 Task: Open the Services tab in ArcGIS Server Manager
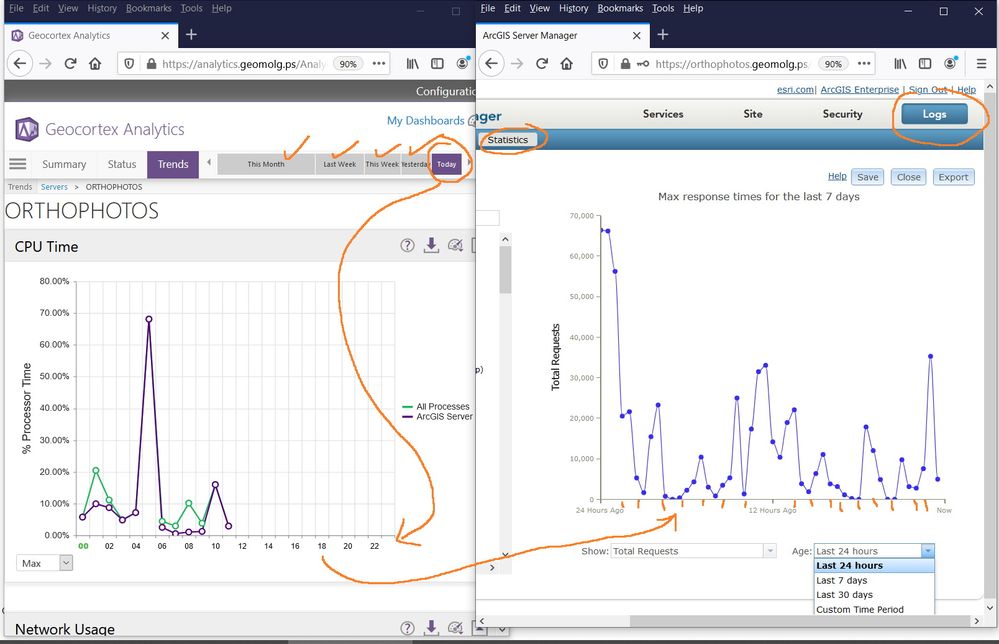click(663, 114)
